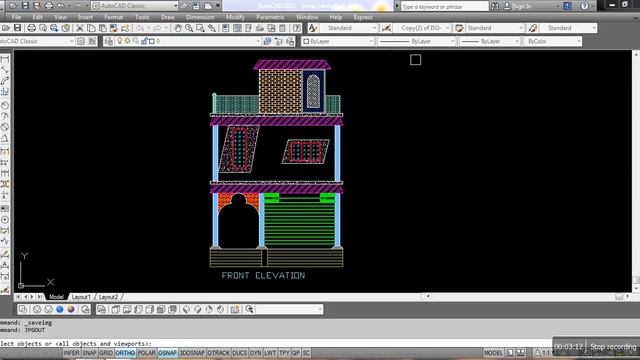The height and width of the screenshot is (360, 640).
Task: Toggle GRID display in status bar
Action: (x=106, y=353)
